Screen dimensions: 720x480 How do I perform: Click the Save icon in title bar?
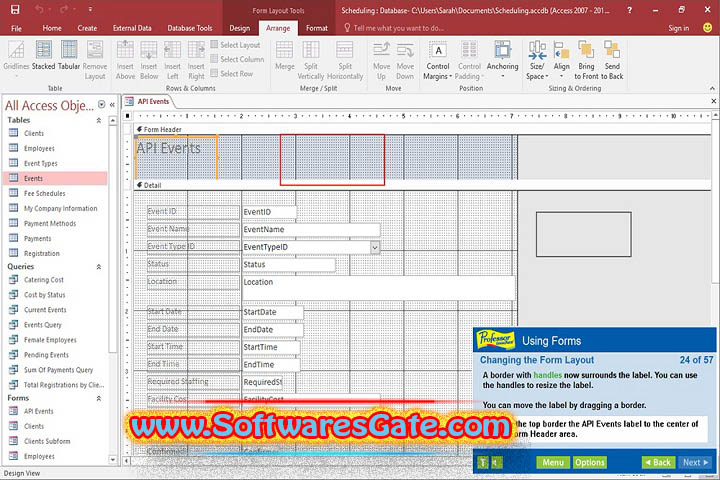click(15, 9)
